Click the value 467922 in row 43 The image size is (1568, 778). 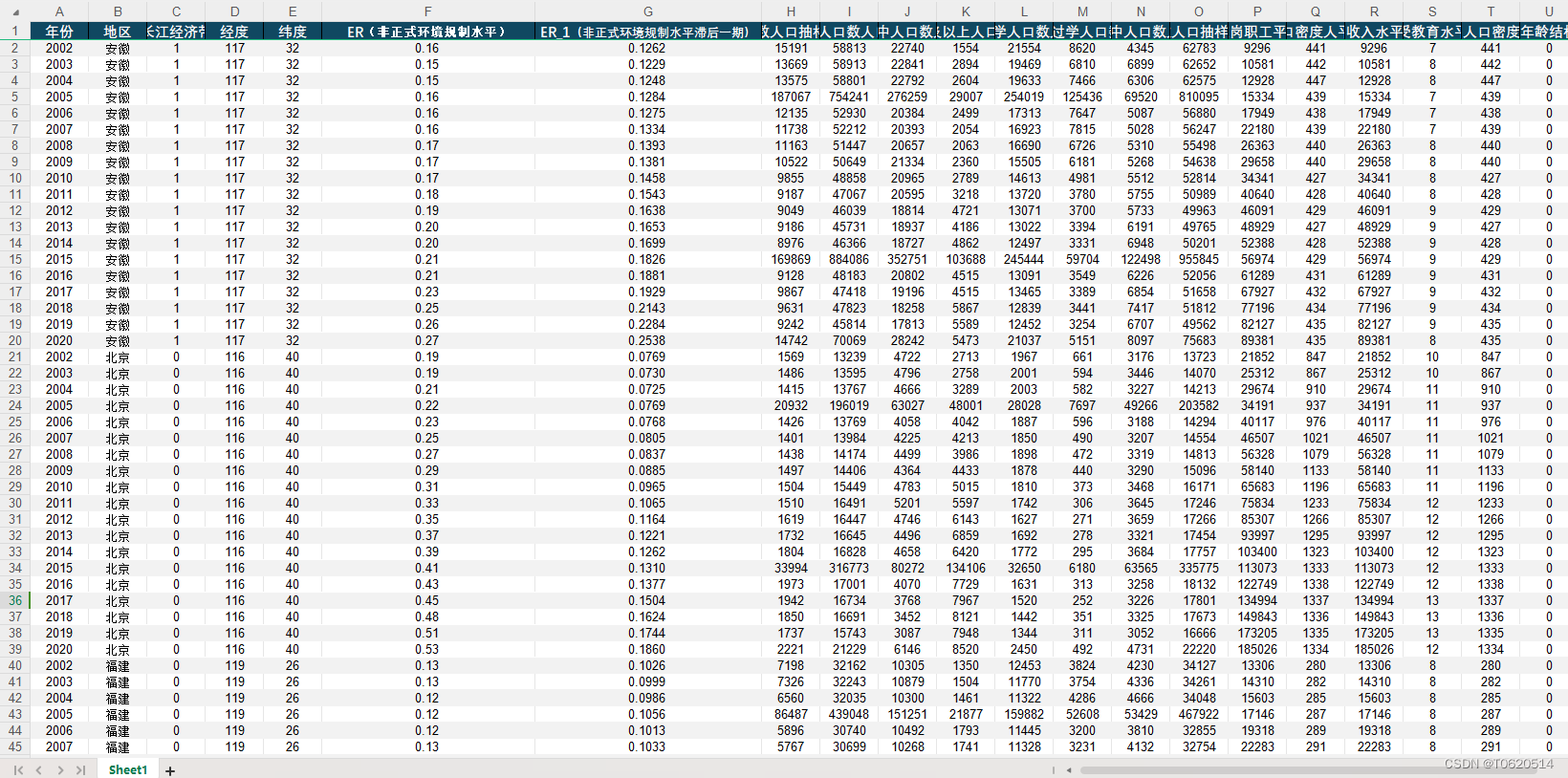(x=1199, y=714)
